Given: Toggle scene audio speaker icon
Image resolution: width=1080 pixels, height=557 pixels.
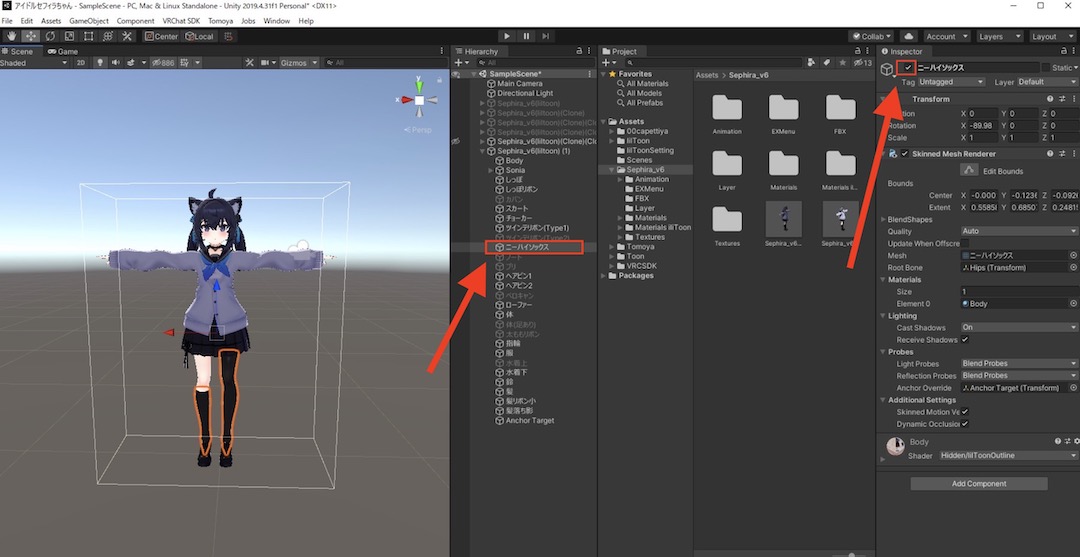Looking at the screenshot, I should pos(115,63).
